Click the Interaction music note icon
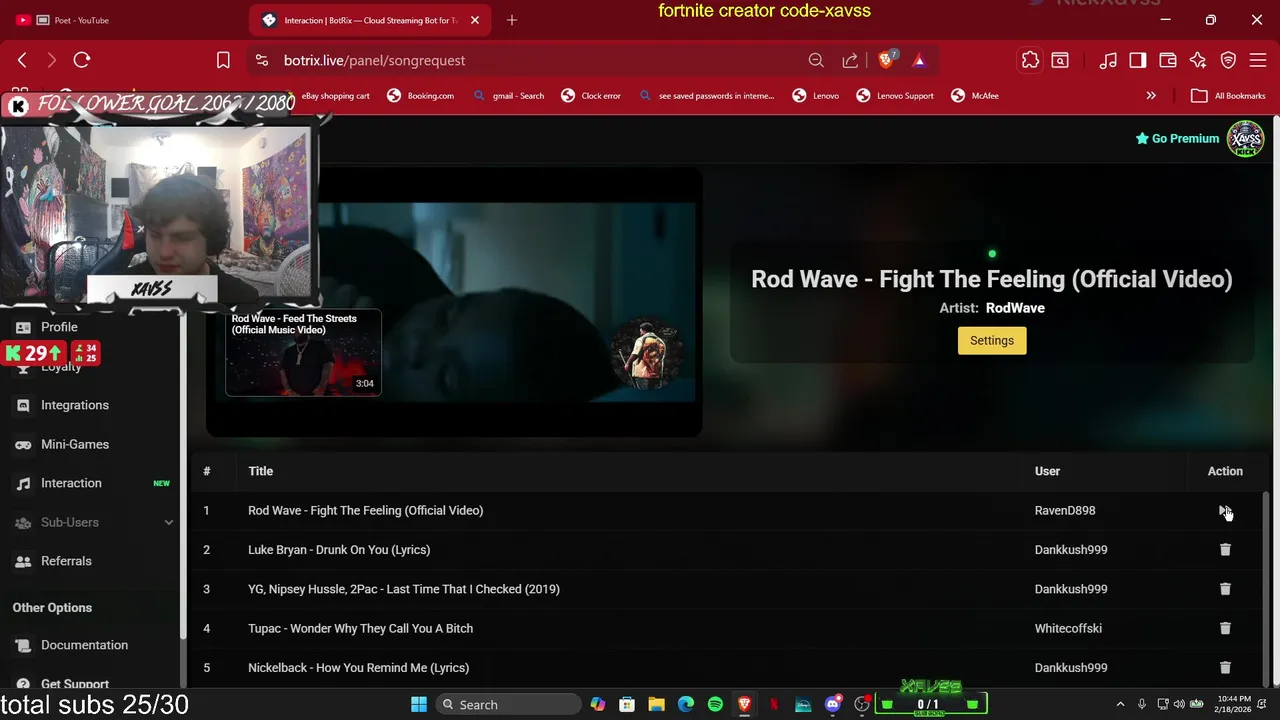Image resolution: width=1280 pixels, height=720 pixels. pos(23,483)
